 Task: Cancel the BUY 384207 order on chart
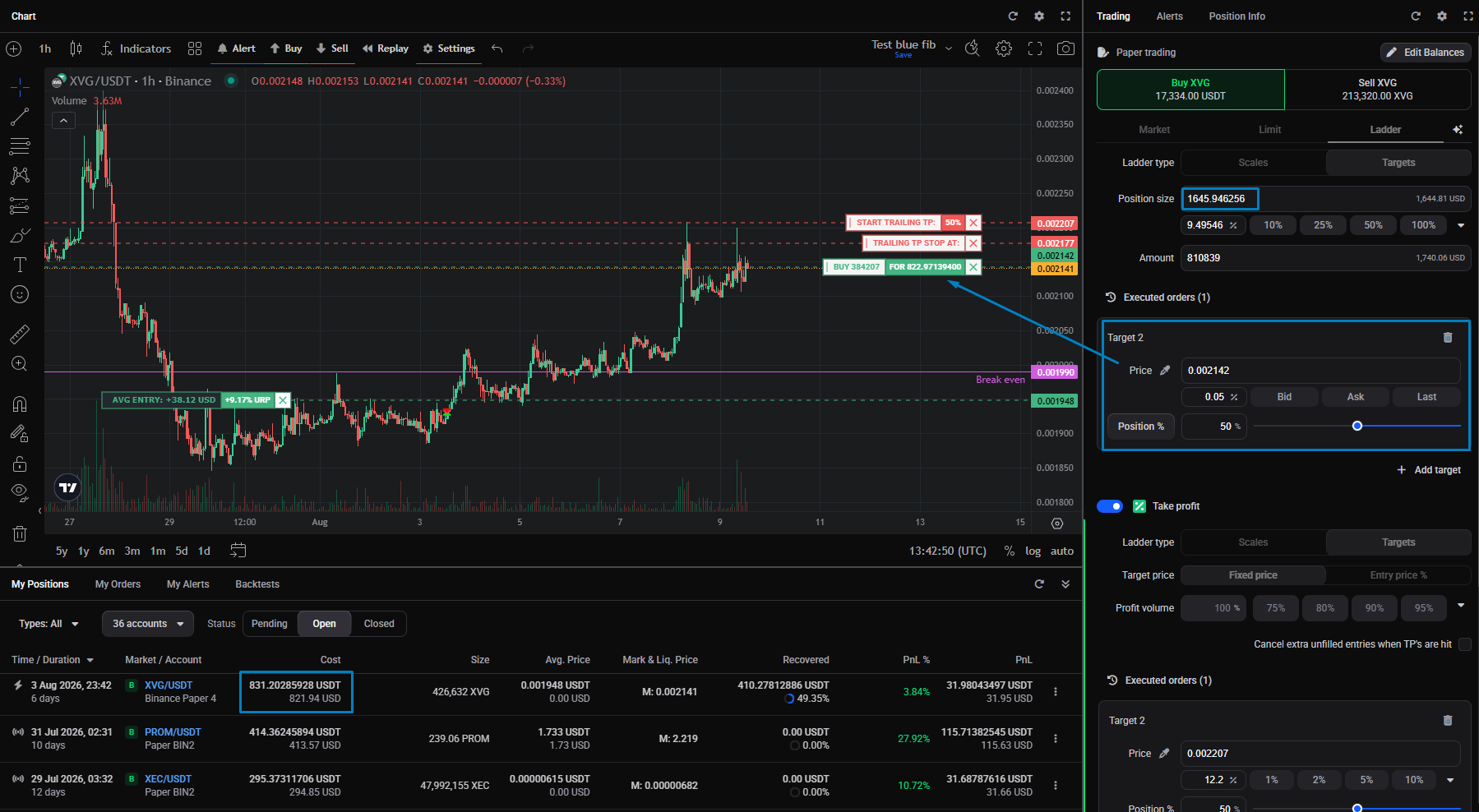pyautogui.click(x=973, y=267)
